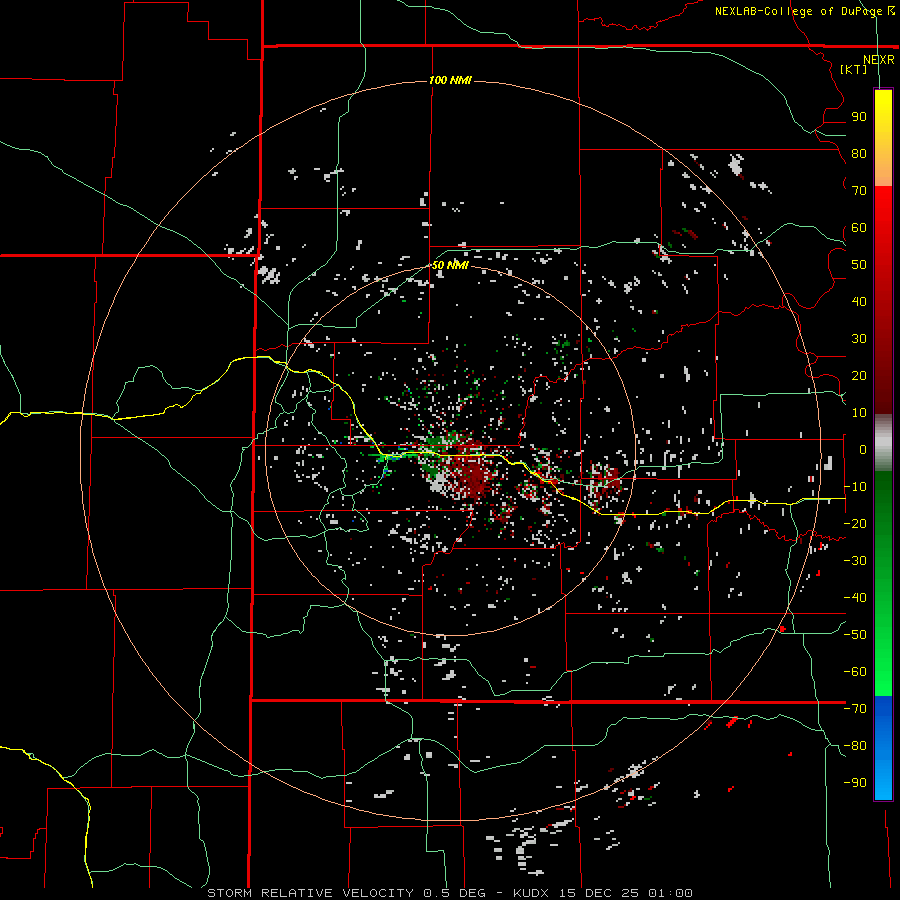Select the '20' value on the velocity scale
The image size is (900, 900).
(859, 376)
